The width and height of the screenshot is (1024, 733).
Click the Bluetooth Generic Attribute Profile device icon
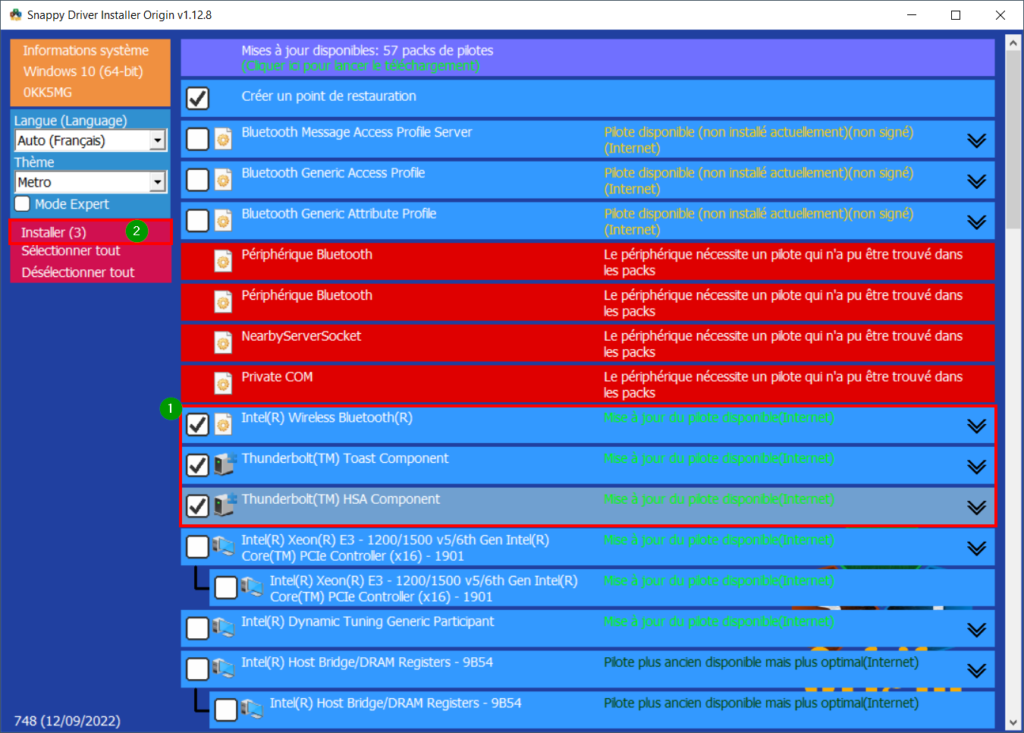(x=223, y=221)
